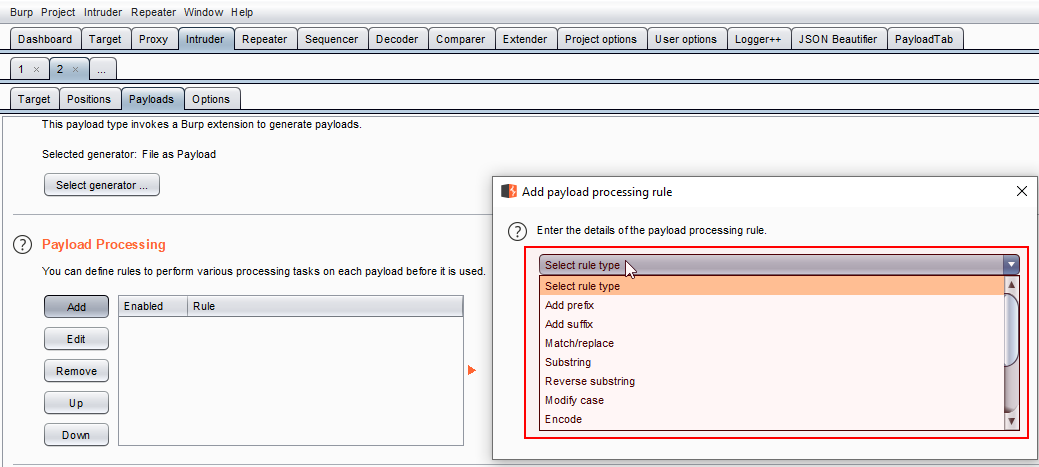The image size is (1039, 467).
Task: Click the Select generator button
Action: [x=102, y=185]
